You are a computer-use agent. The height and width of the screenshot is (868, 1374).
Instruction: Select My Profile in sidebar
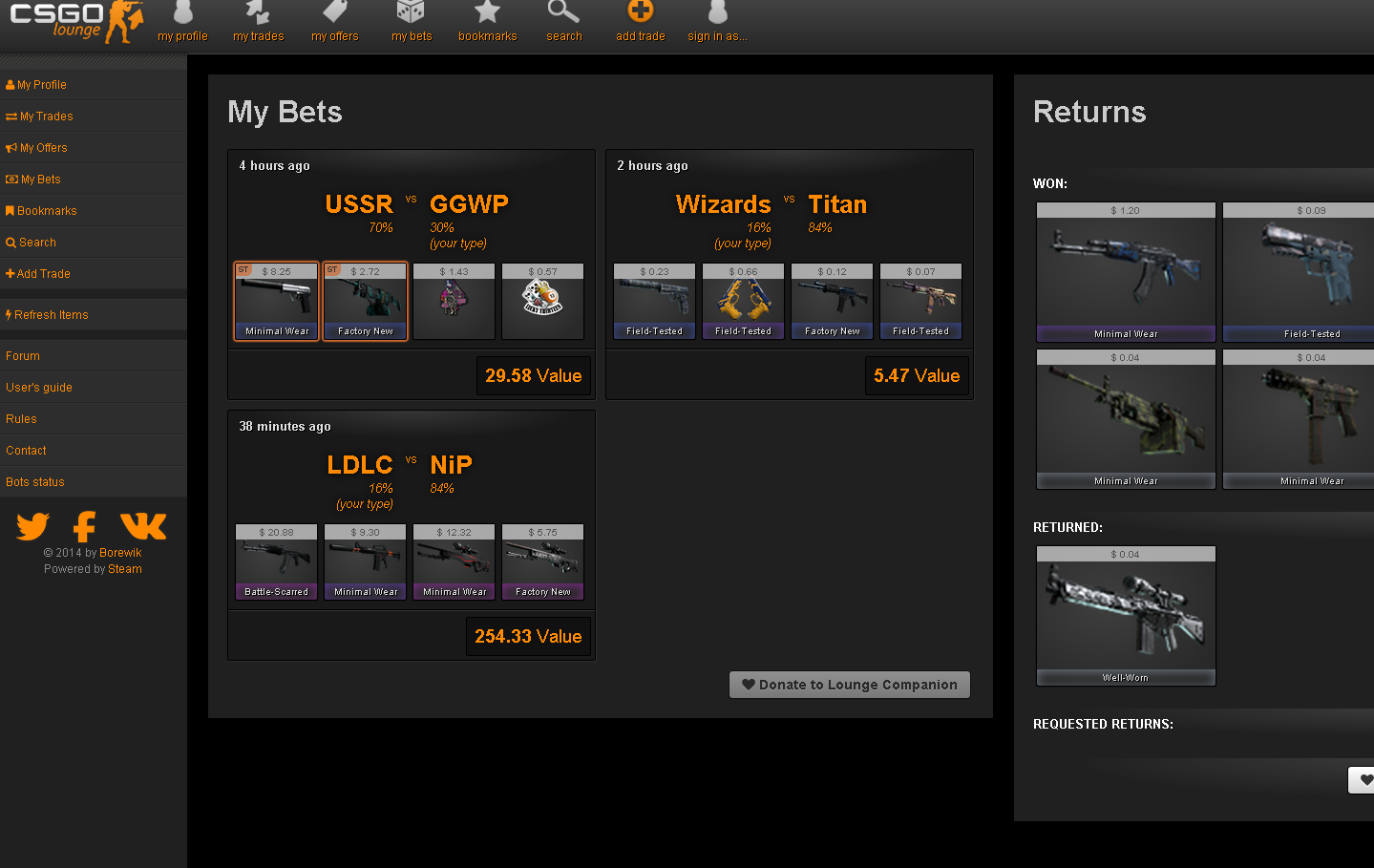[94, 85]
